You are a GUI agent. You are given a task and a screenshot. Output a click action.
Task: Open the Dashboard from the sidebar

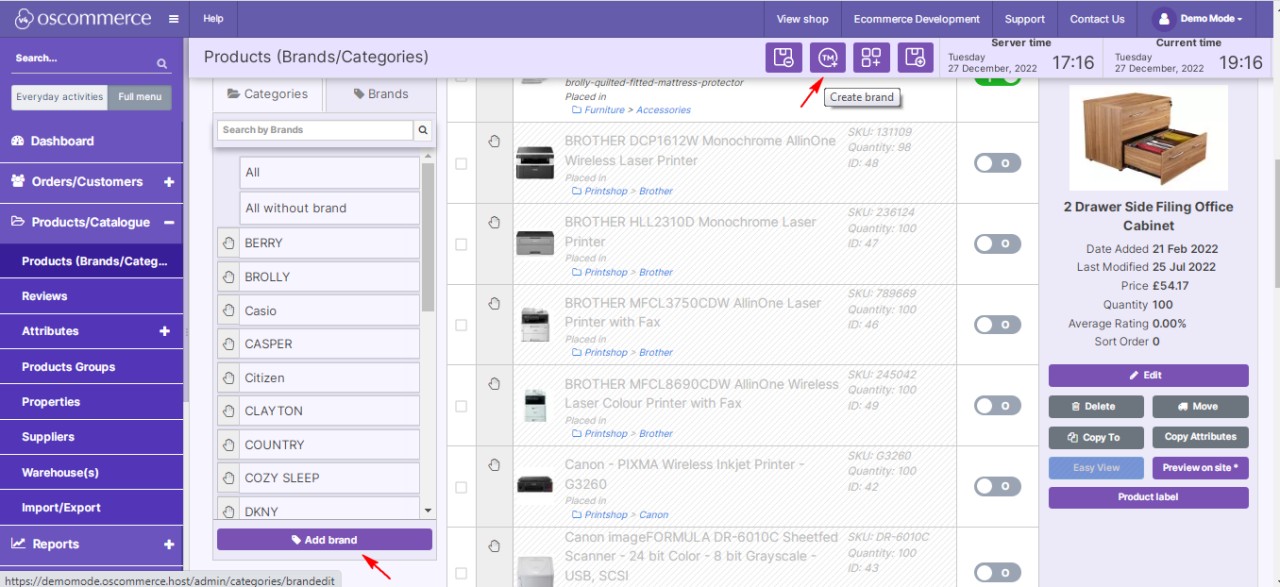click(62, 141)
